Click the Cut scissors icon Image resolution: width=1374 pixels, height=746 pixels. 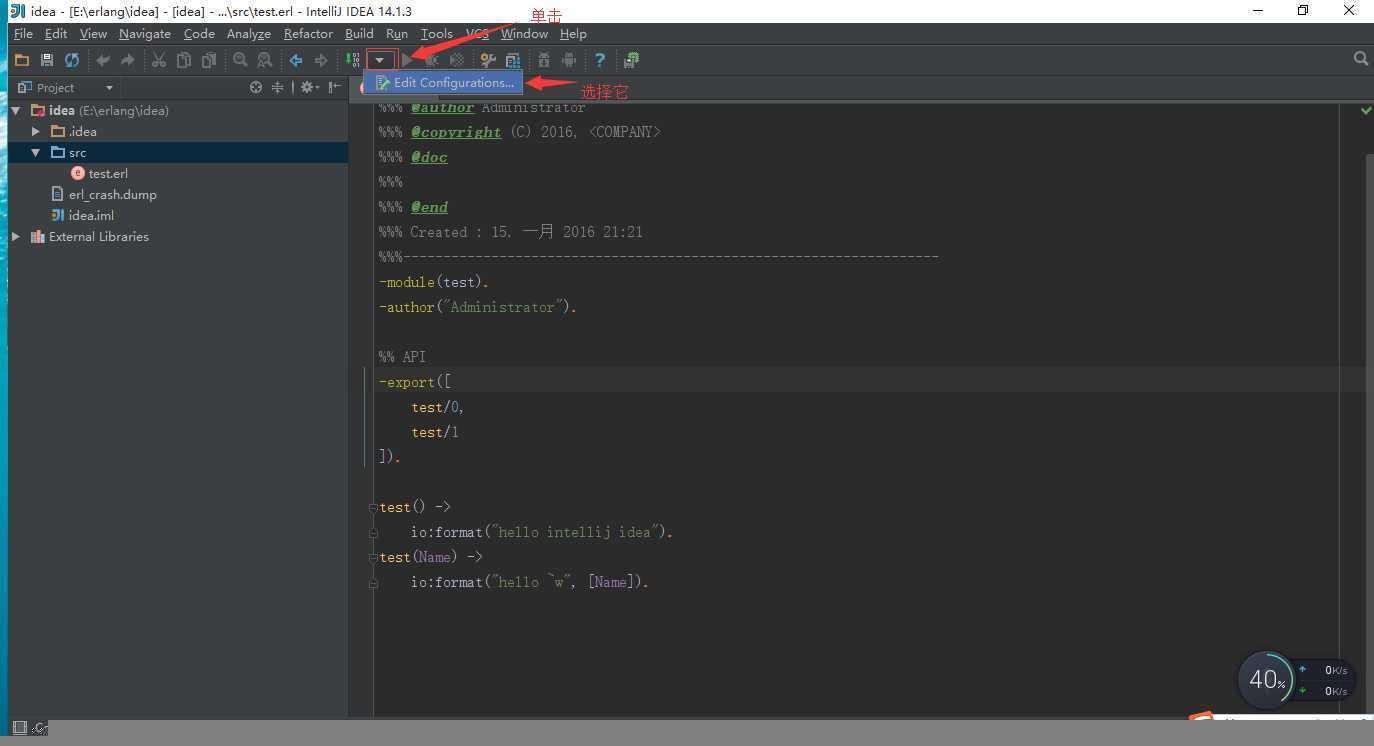tap(158, 60)
